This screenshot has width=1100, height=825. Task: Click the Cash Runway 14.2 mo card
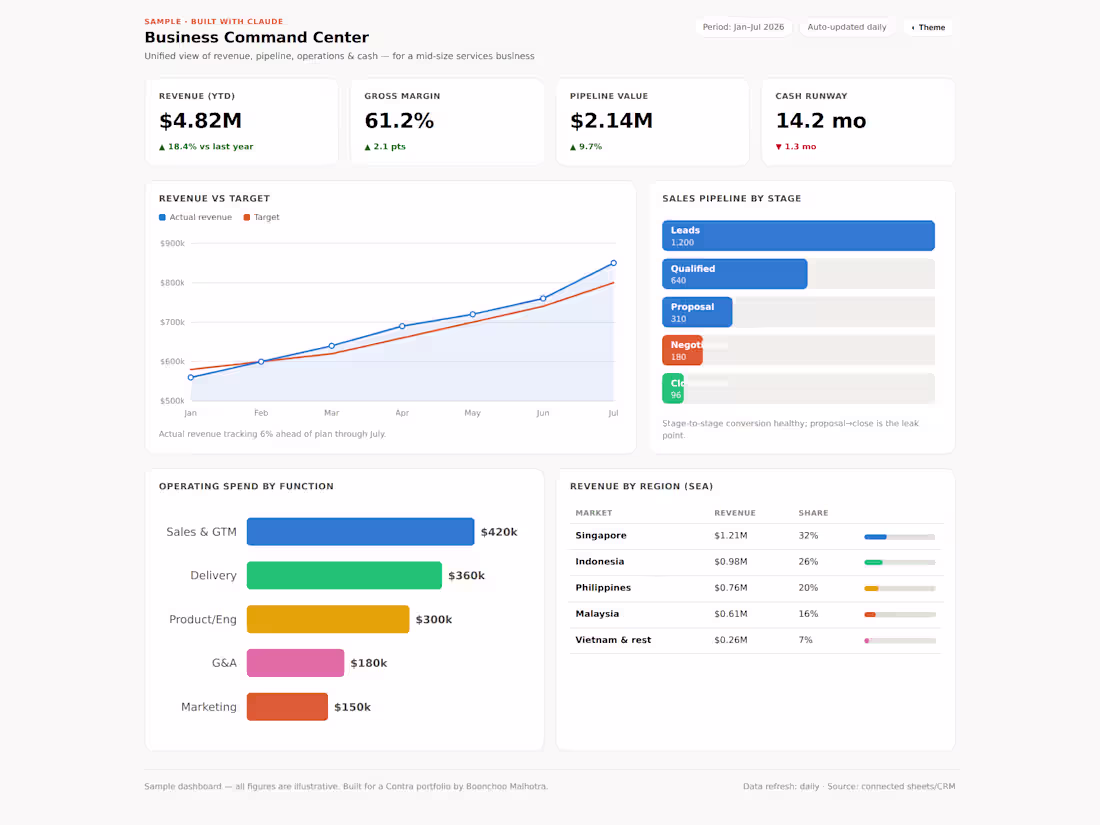click(858, 121)
